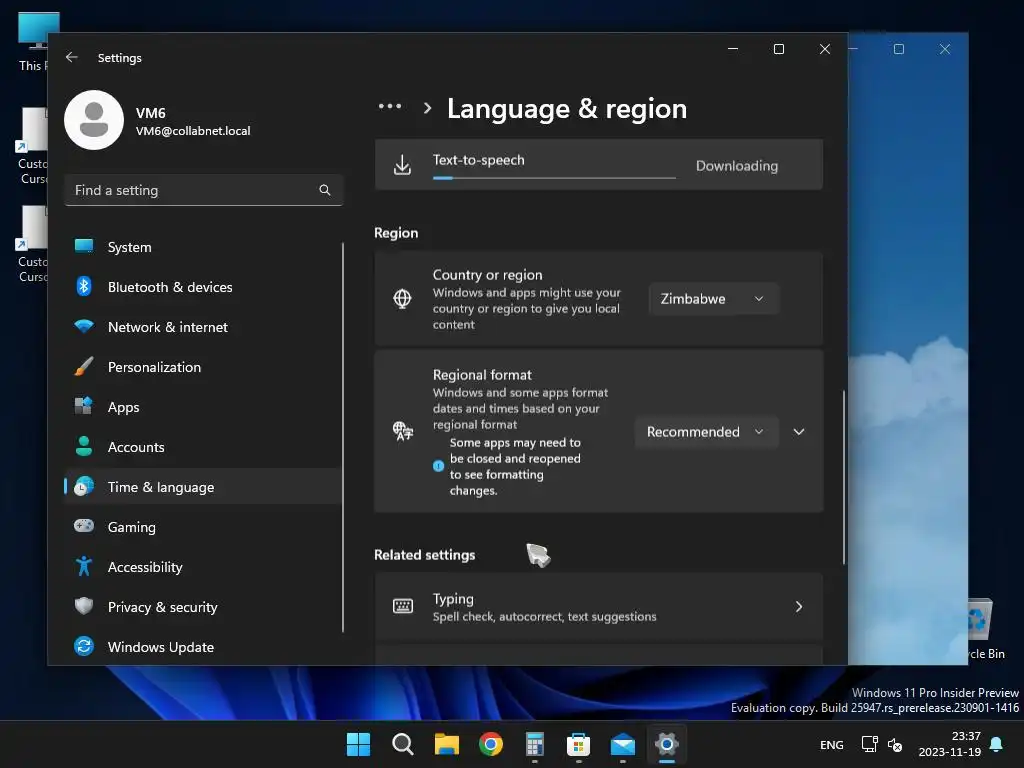Expand the Regional format section chevron
This screenshot has height=768, width=1024.
pos(799,432)
